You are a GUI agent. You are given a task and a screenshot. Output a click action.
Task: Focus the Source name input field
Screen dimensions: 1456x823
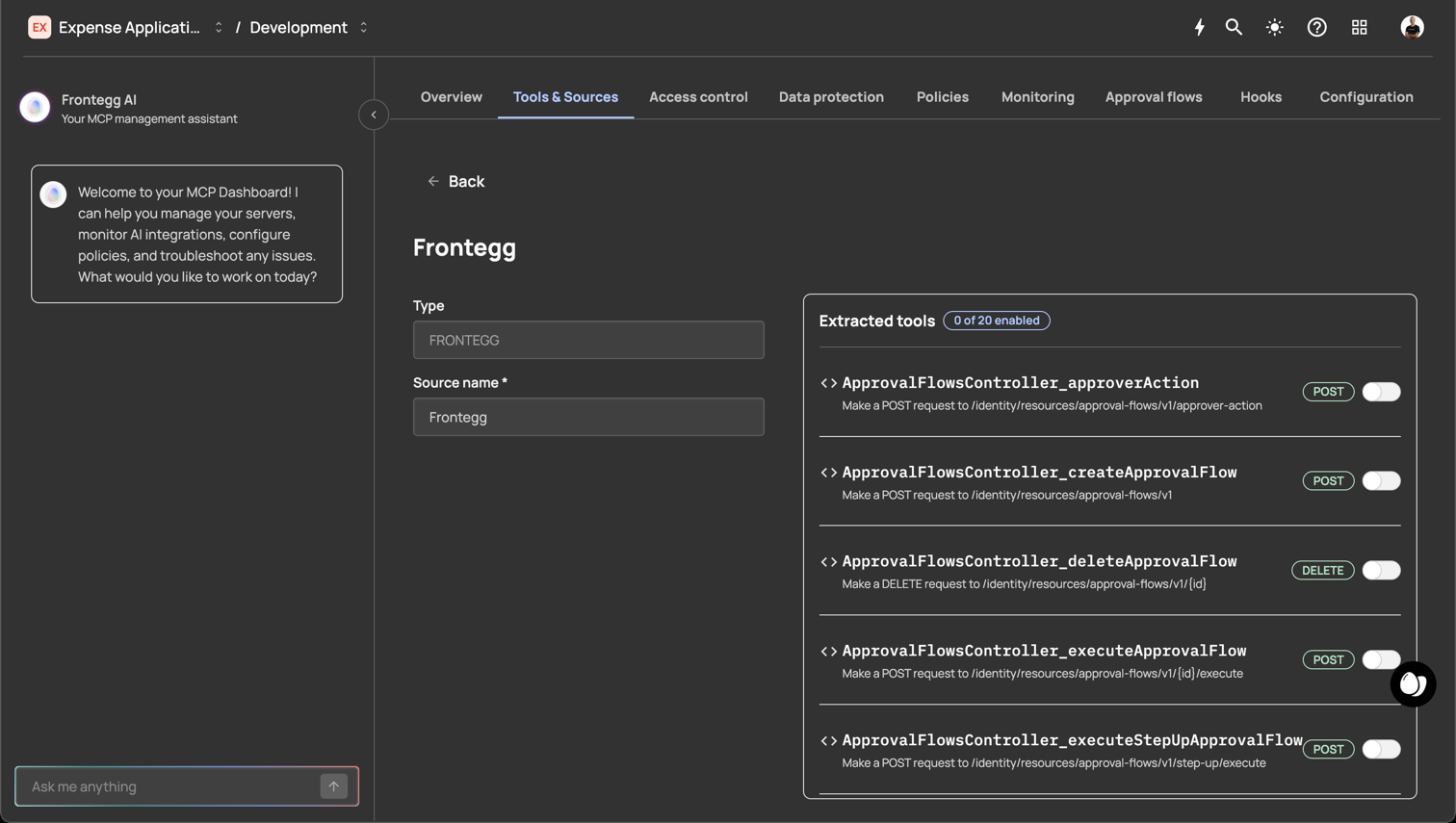588,417
